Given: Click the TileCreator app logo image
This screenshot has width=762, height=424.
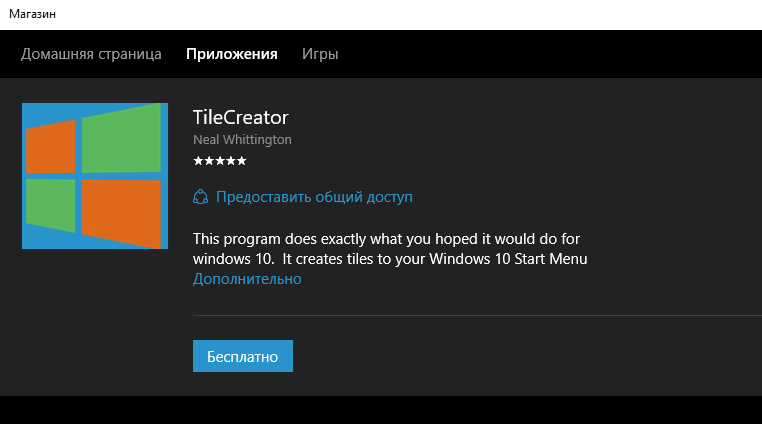Looking at the screenshot, I should click(95, 176).
